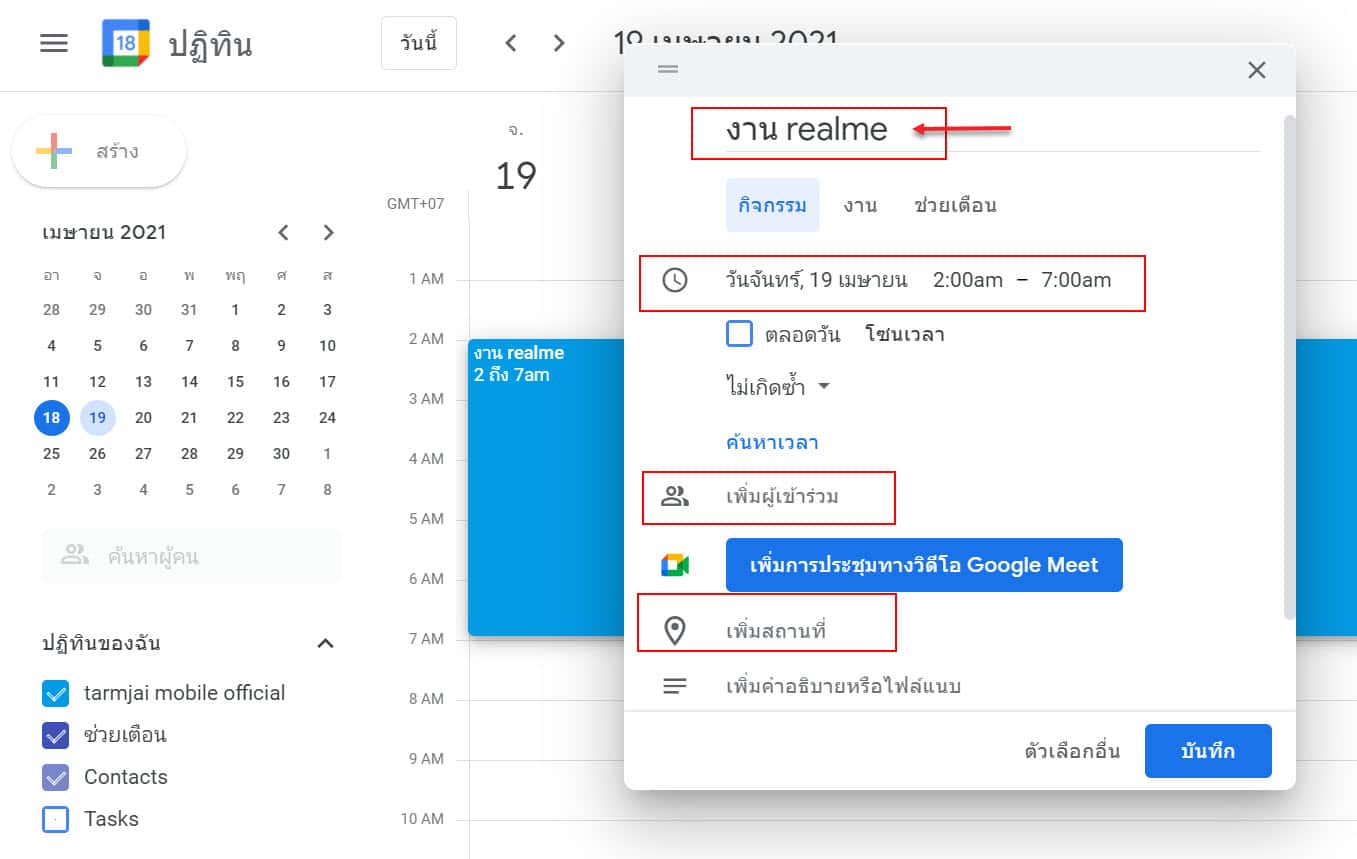Click the dialog vertical scrollbar

1289,367
